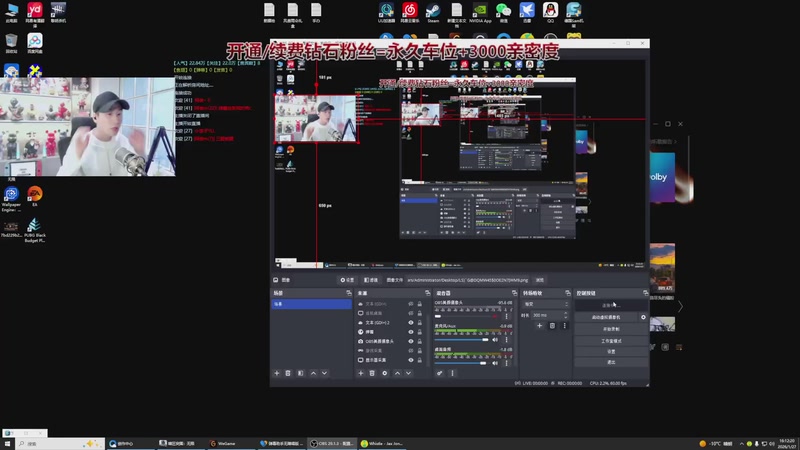Pop out the Controls dock panel
Screen dimensions: 800x450
click(x=645, y=293)
